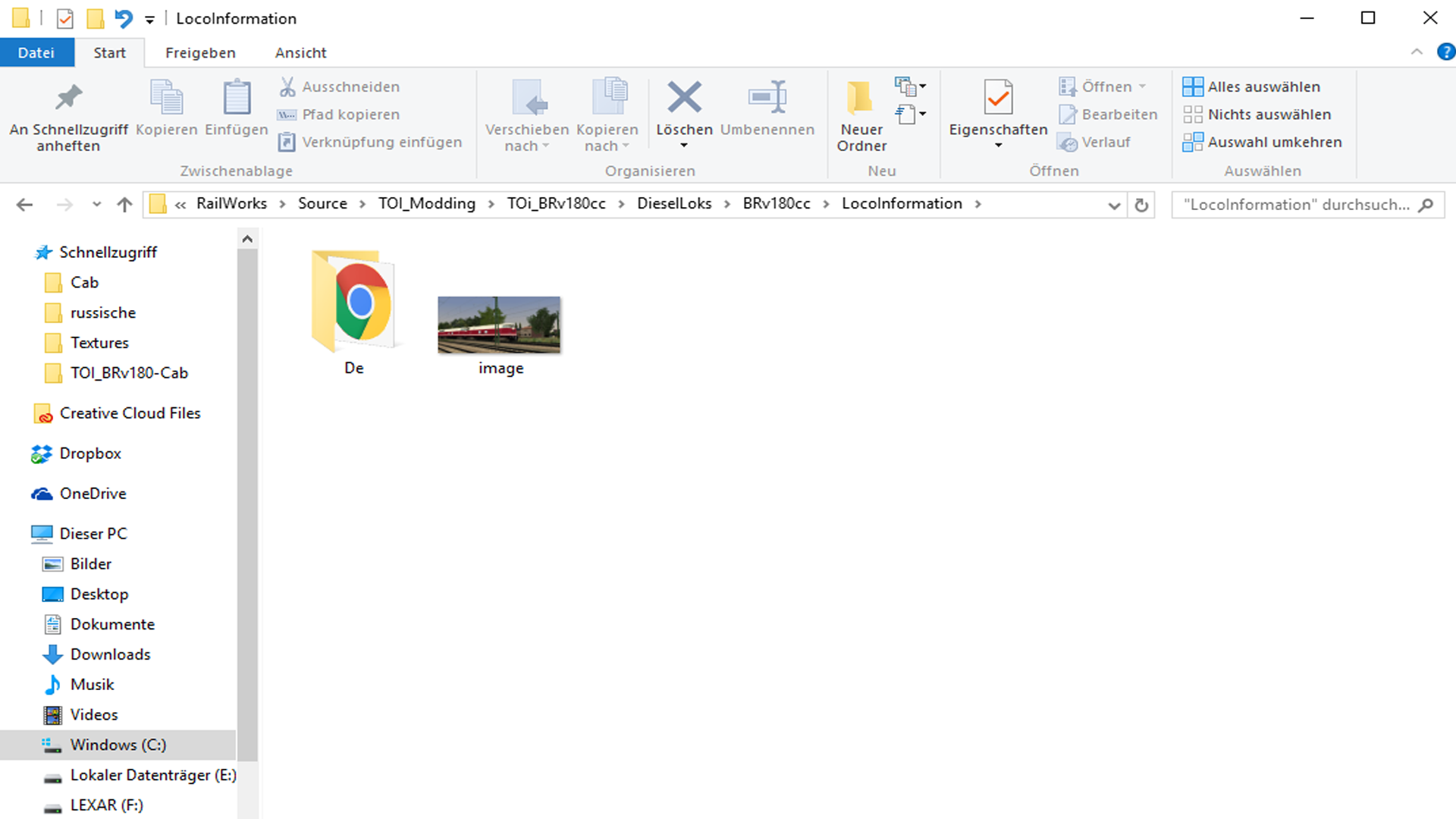Click search field for LocoInformation
1456x819 pixels.
(x=1295, y=205)
